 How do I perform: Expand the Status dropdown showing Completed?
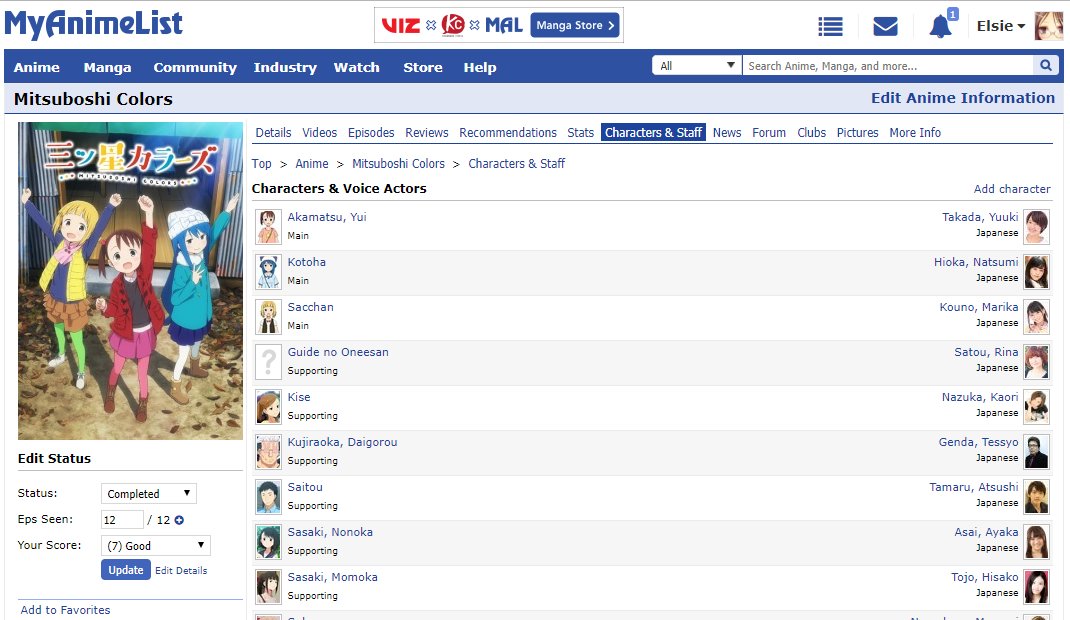point(148,494)
